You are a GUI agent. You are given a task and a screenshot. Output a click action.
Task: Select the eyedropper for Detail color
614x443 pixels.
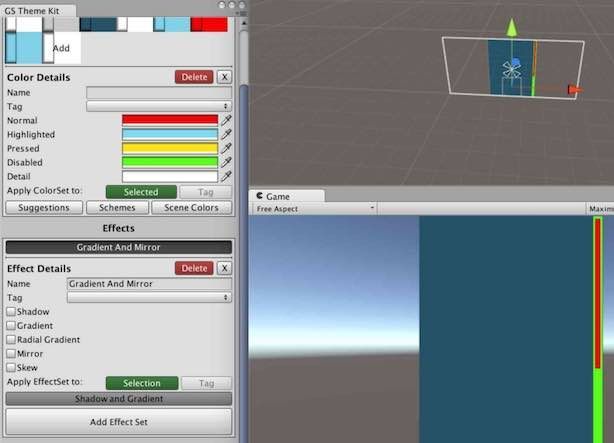[x=226, y=176]
